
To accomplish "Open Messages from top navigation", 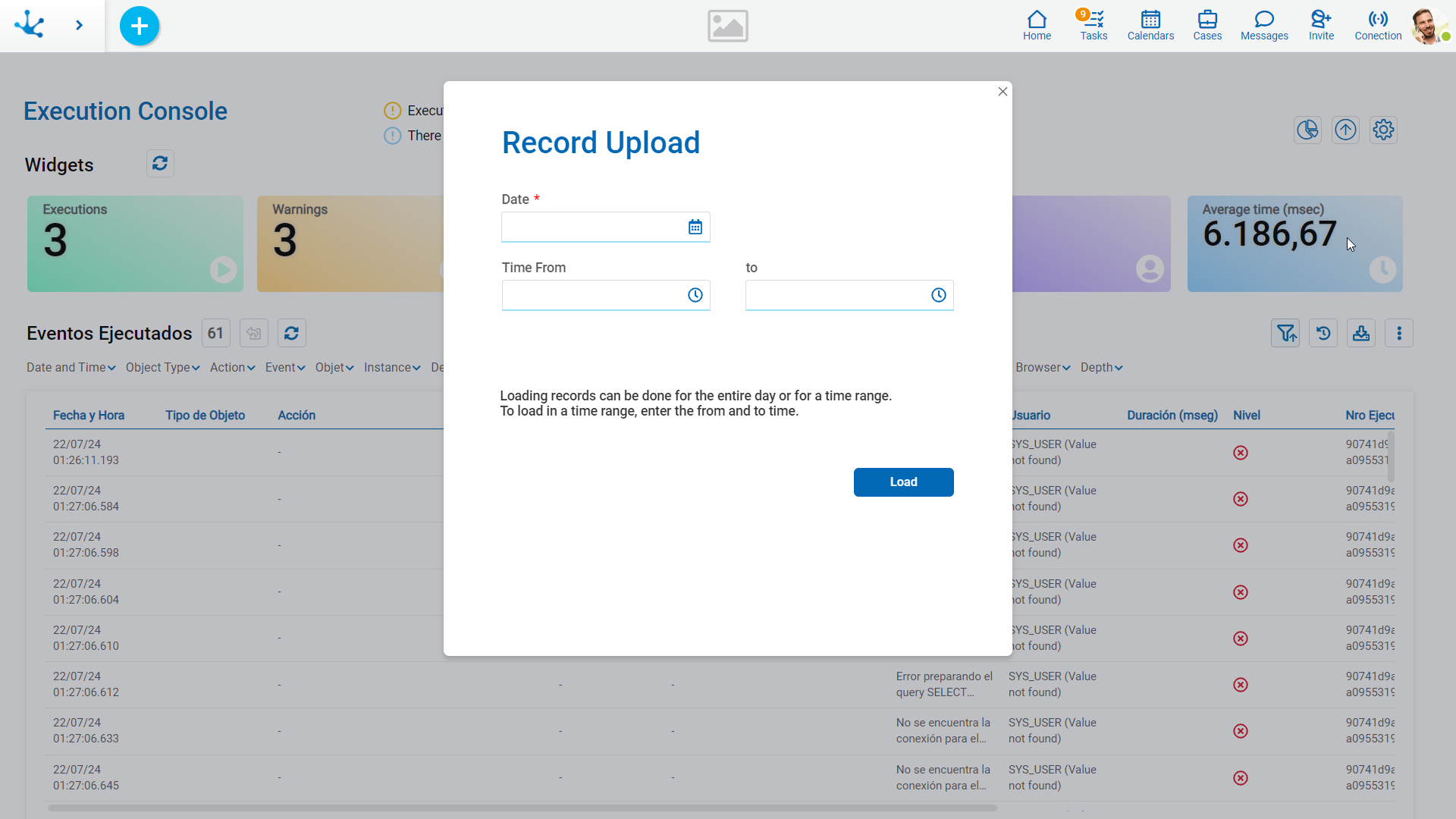I will click(x=1263, y=25).
